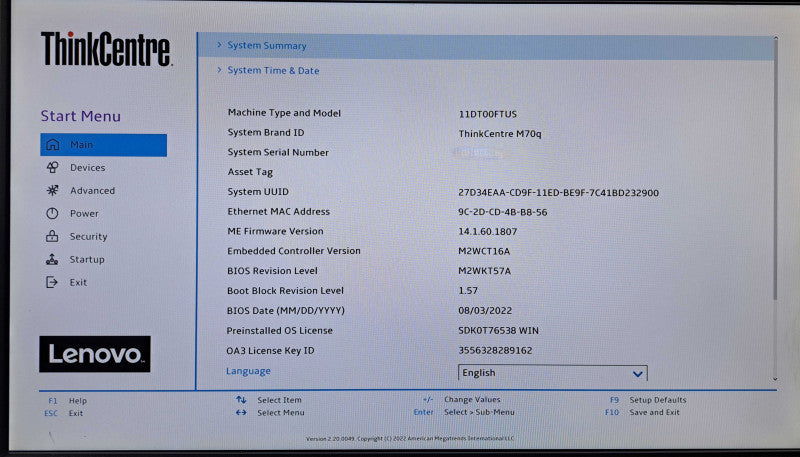Open the Advanced menu item
Viewport: 800px width, 457px height.
pos(92,191)
